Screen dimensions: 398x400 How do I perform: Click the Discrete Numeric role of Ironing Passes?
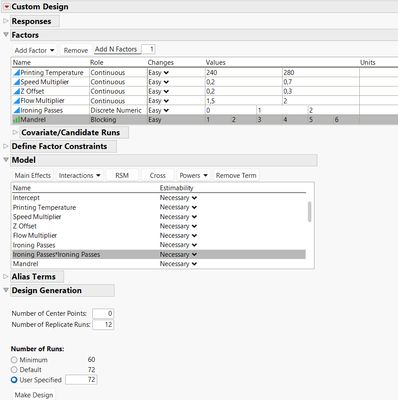(116, 110)
